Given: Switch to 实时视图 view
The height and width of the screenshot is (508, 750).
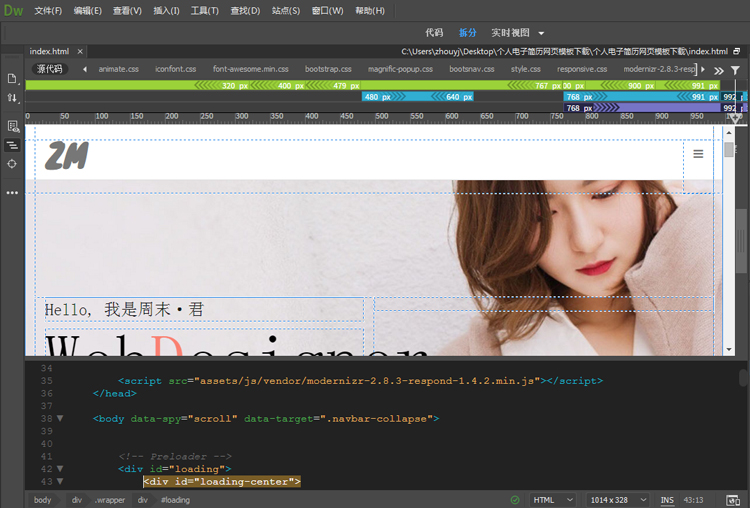Looking at the screenshot, I should pyautogui.click(x=510, y=33).
